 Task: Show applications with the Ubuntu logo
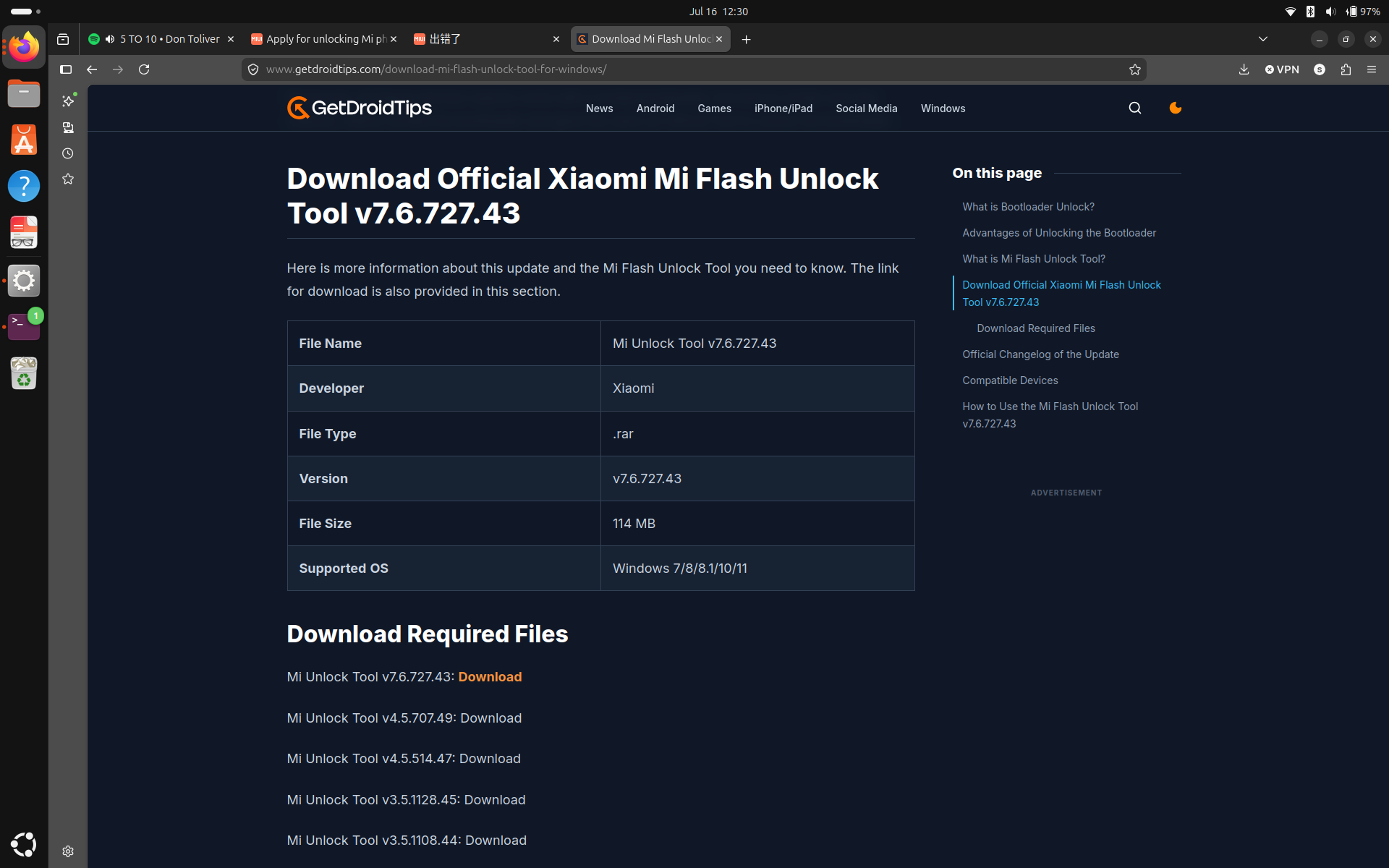(24, 844)
